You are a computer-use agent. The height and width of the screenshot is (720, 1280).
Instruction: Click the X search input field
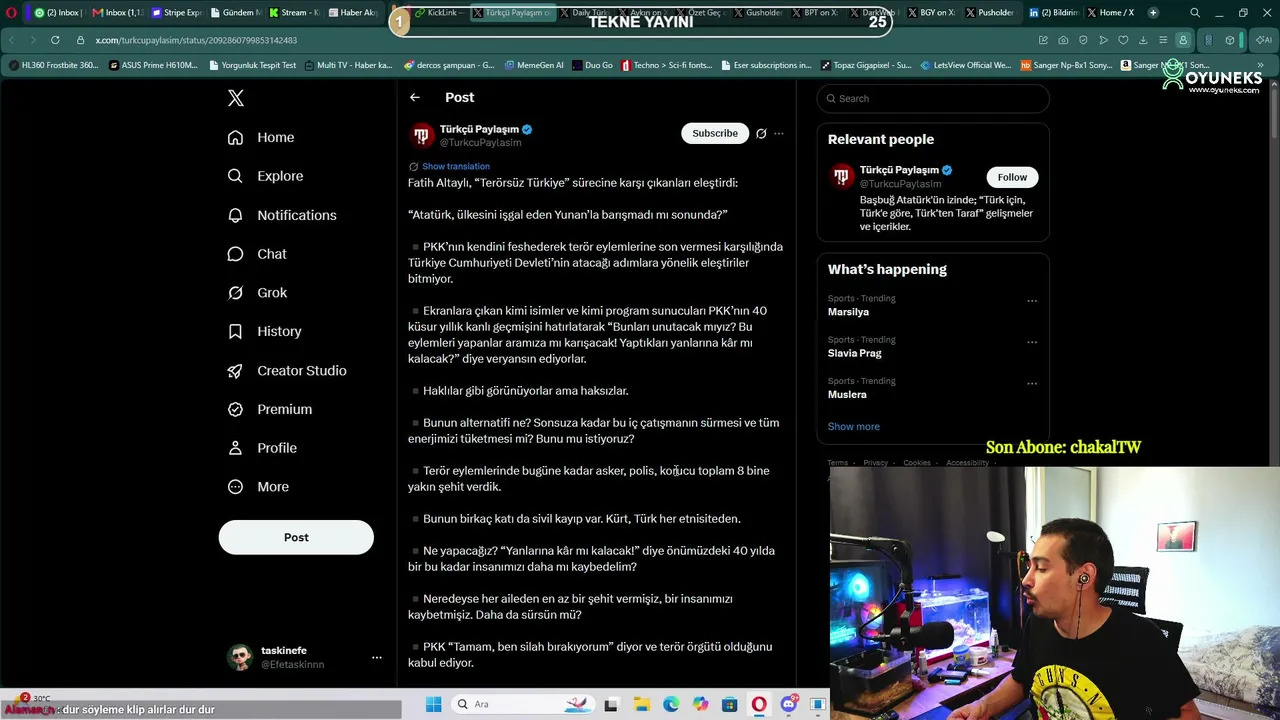(x=933, y=98)
